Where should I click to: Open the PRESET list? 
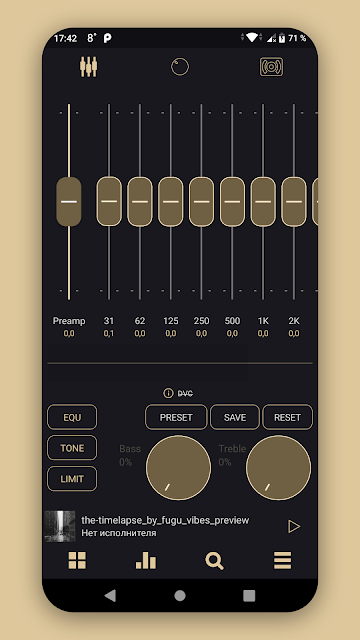(176, 417)
